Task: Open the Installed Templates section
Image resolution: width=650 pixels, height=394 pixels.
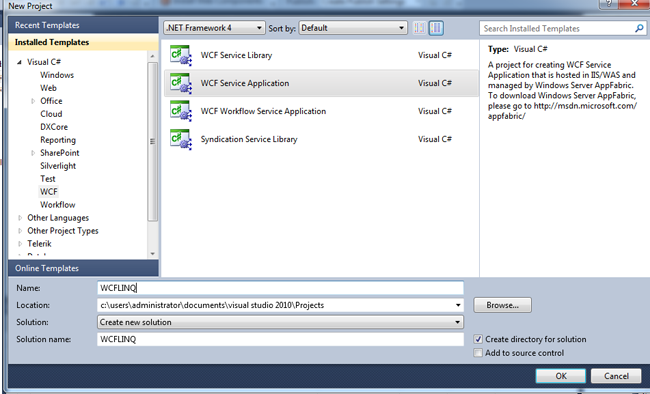Action: point(83,42)
